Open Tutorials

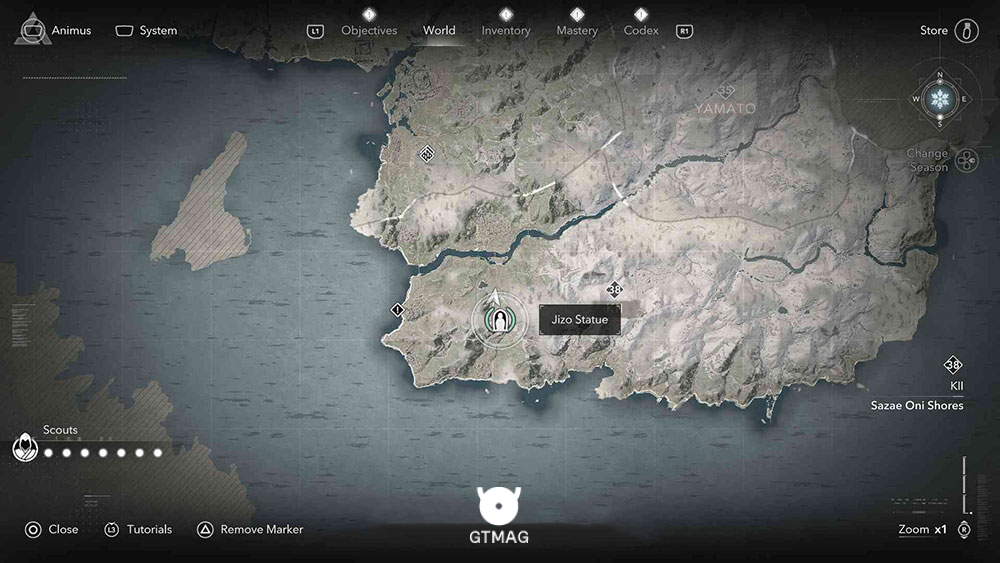coord(149,529)
